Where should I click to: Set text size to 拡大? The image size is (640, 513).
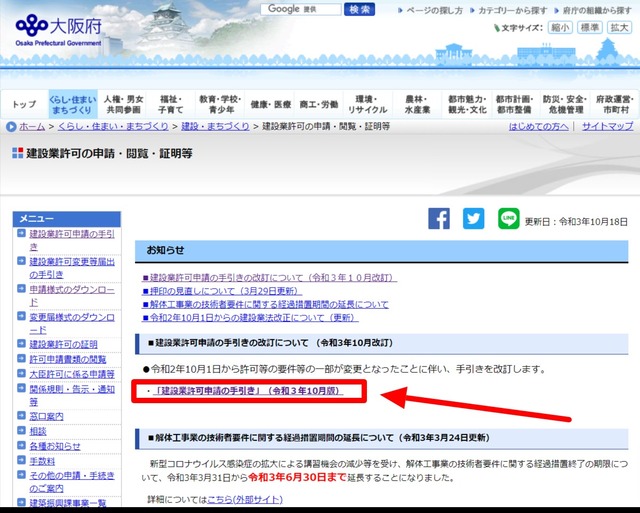click(617, 28)
